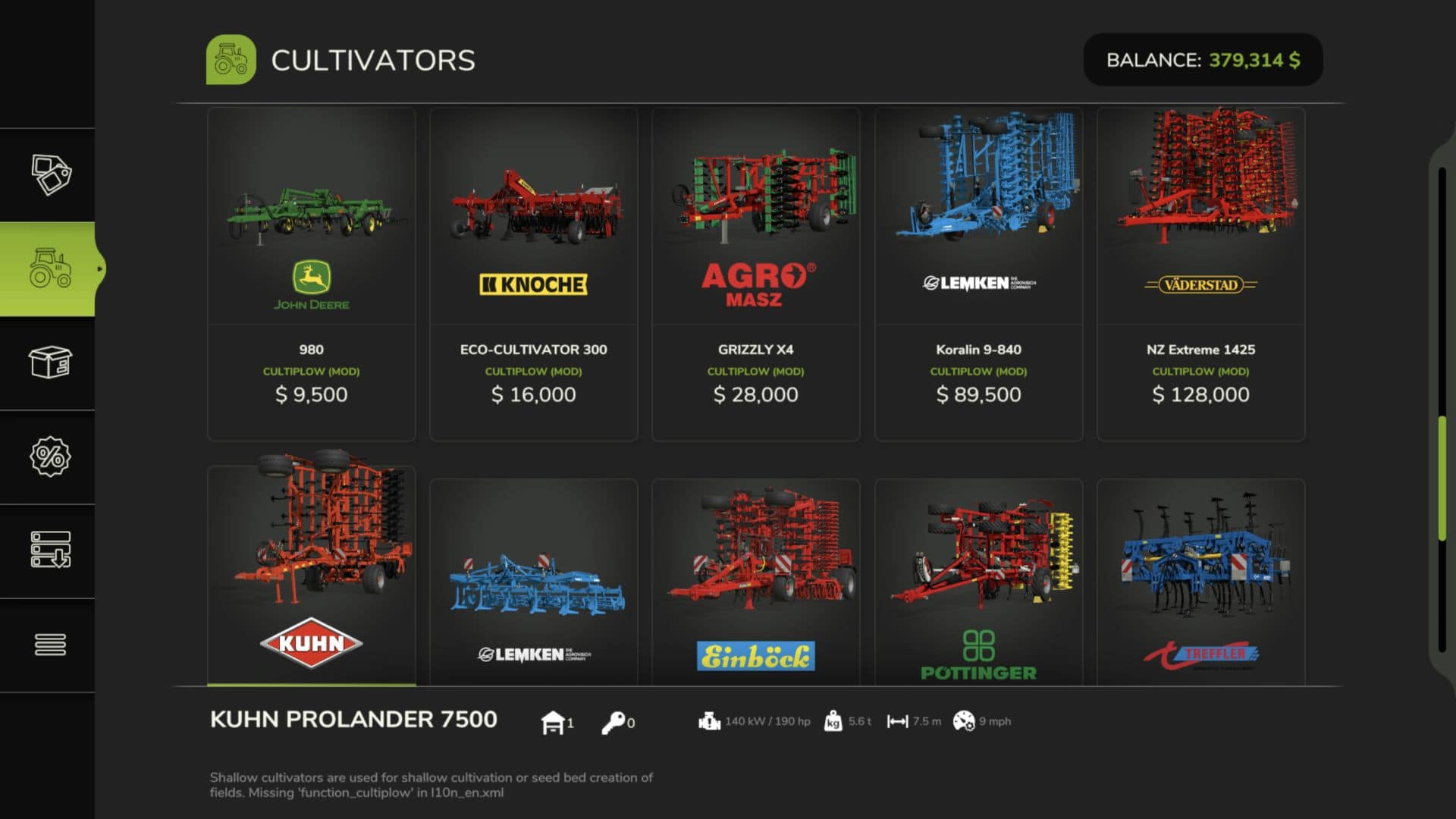
Task: Select the Lemken Koralin 9-840 card
Action: (x=978, y=275)
